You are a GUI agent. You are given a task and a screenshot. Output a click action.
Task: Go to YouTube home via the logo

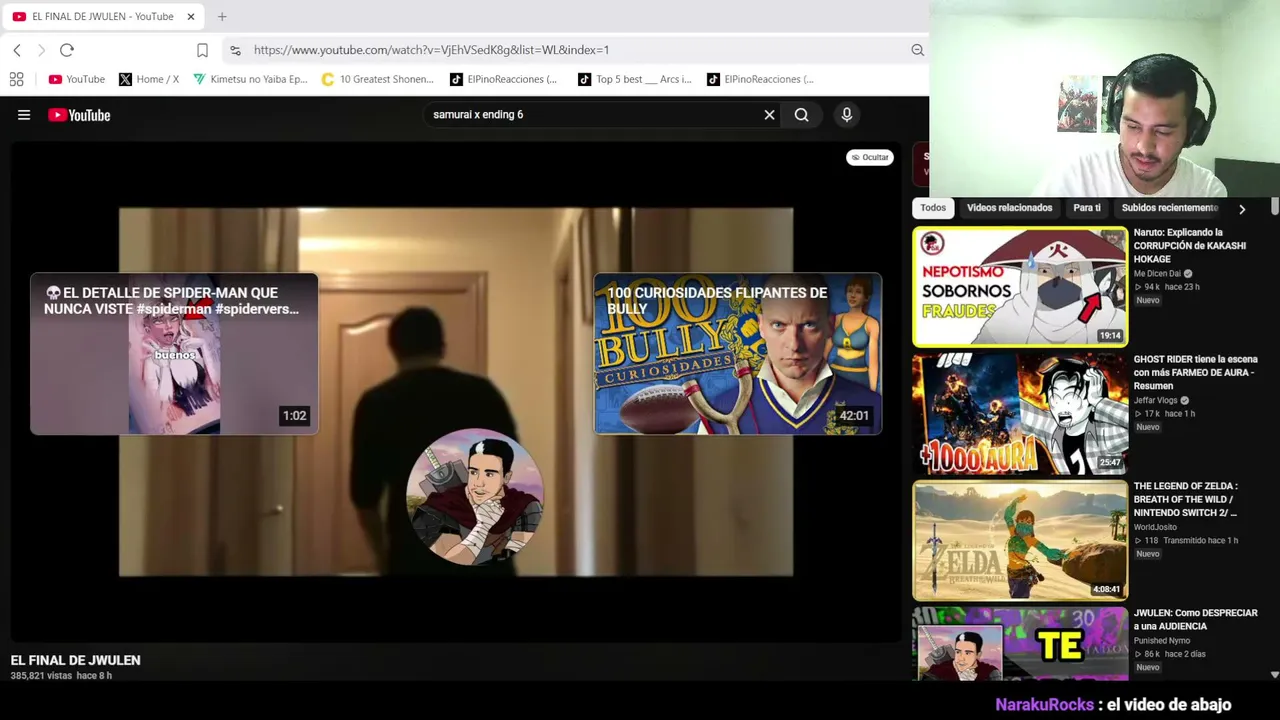click(79, 115)
